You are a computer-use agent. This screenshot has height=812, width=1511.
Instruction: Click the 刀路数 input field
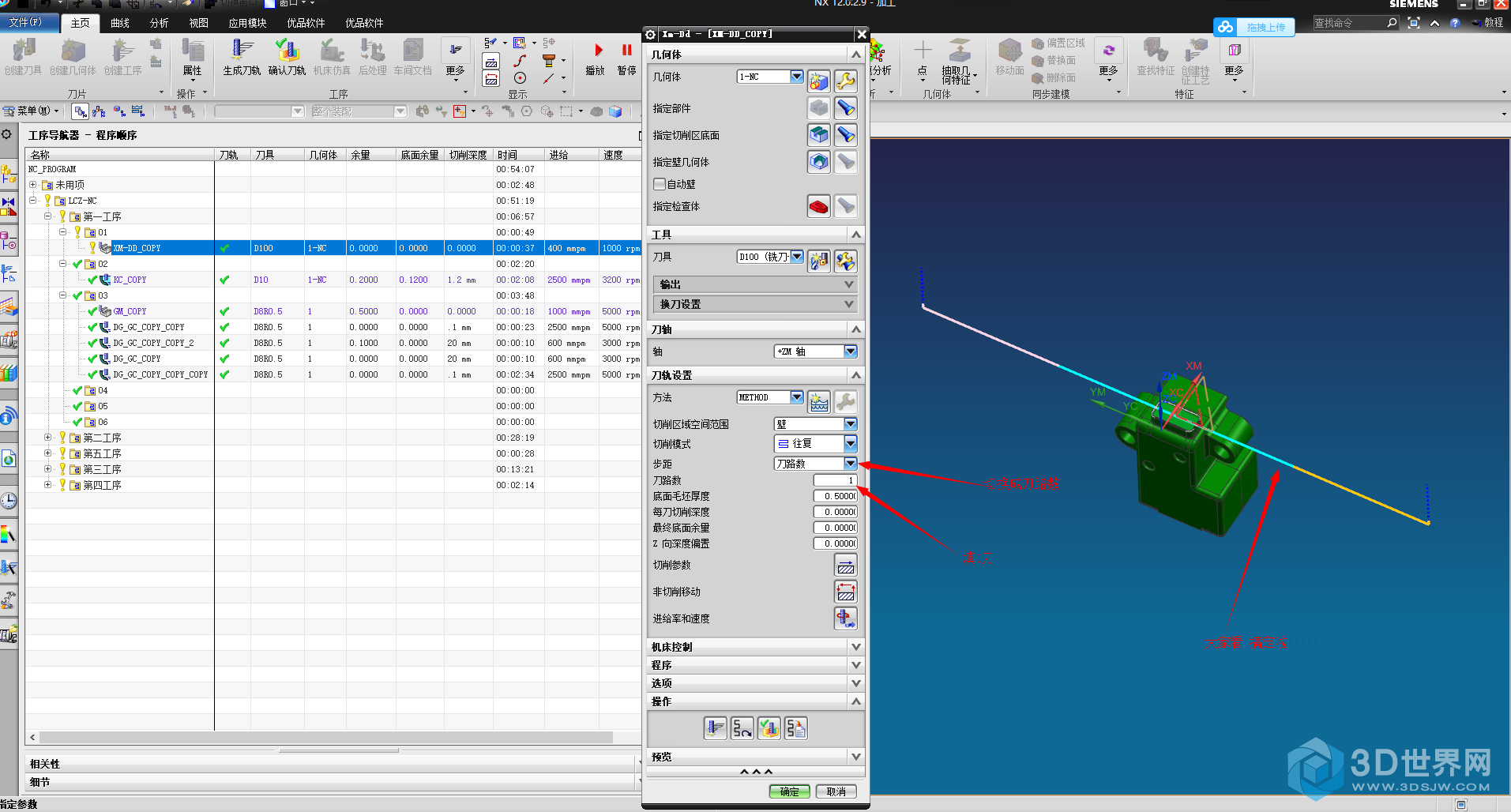click(836, 480)
